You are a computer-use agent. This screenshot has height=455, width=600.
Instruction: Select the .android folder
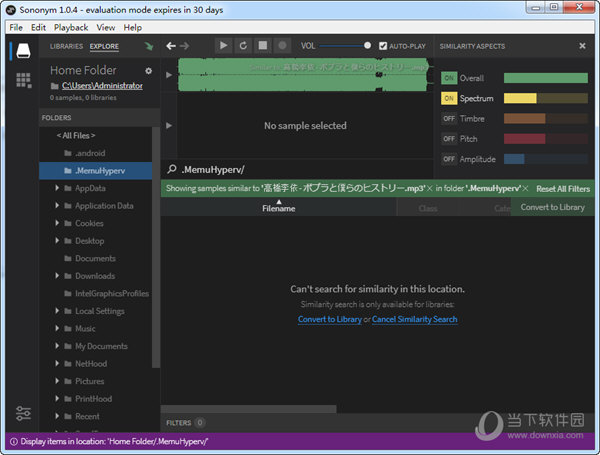(x=96, y=153)
